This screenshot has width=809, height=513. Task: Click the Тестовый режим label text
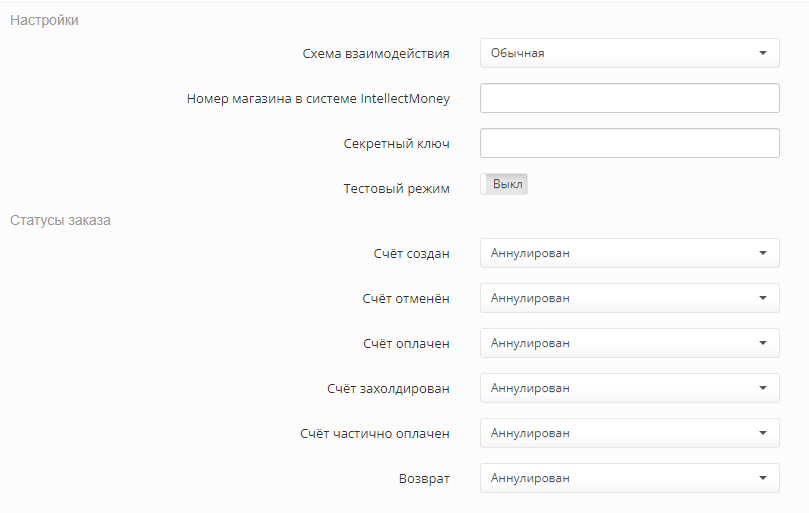pos(396,188)
